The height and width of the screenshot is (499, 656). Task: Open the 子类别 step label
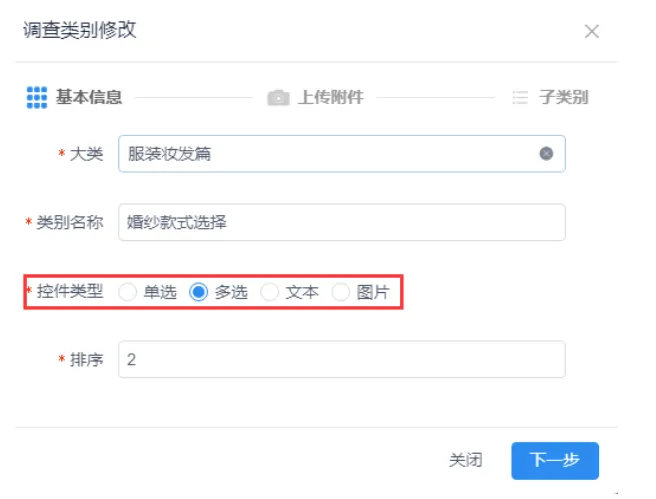click(x=563, y=98)
